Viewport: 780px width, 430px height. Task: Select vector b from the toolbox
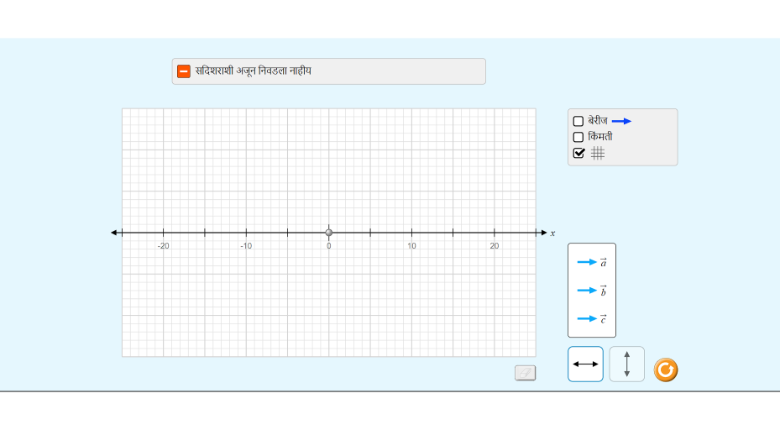click(591, 290)
